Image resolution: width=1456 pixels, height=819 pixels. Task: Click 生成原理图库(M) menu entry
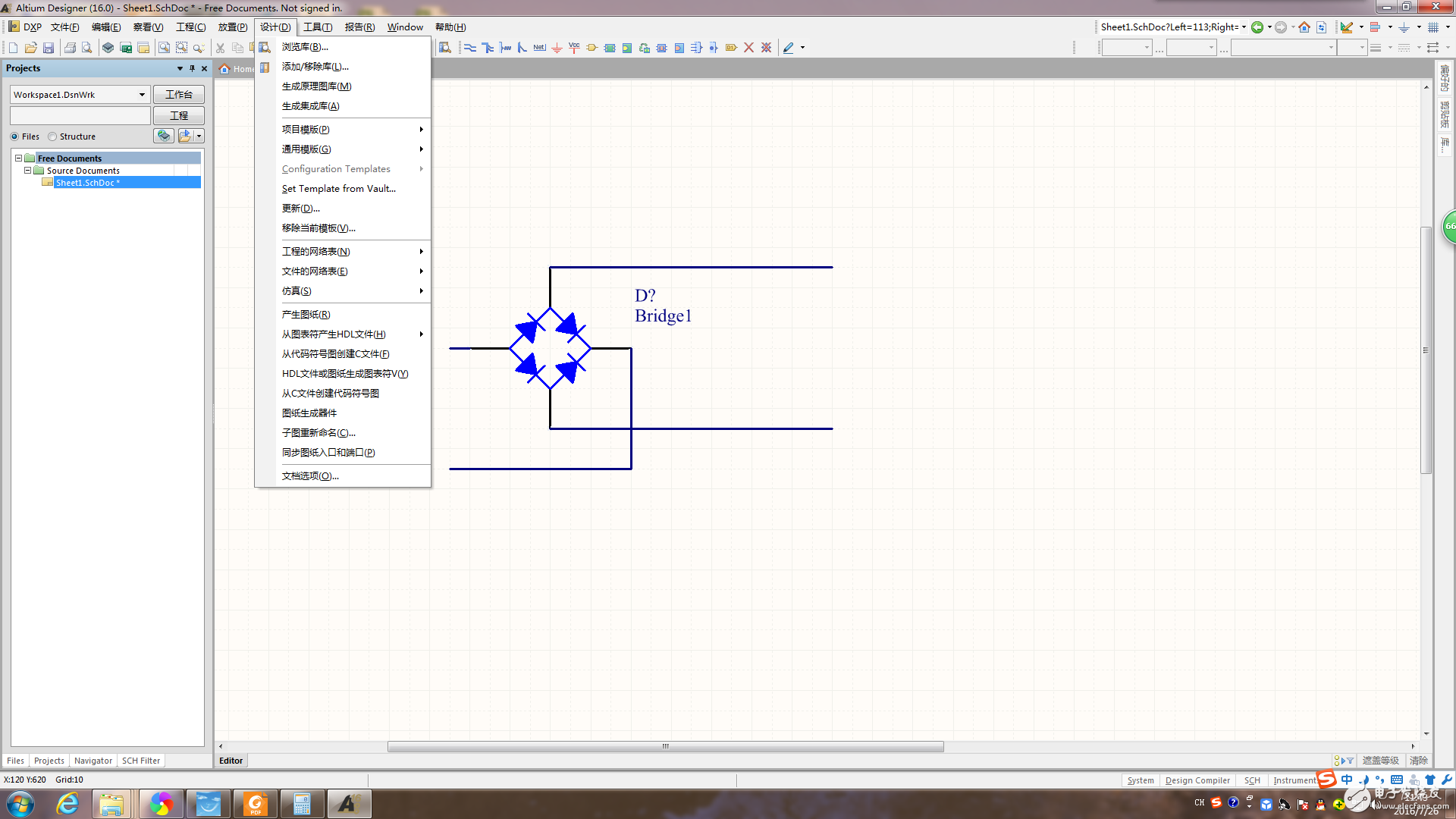[x=316, y=86]
